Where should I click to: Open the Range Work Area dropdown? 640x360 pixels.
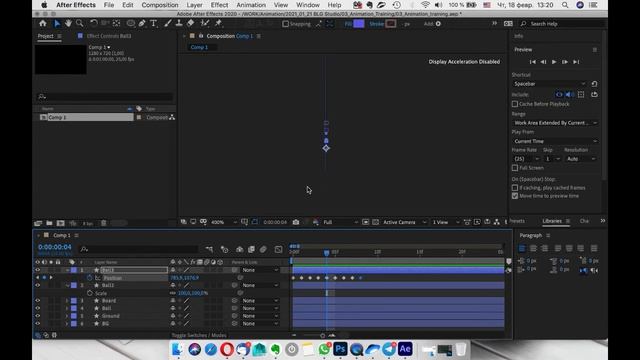coord(555,123)
